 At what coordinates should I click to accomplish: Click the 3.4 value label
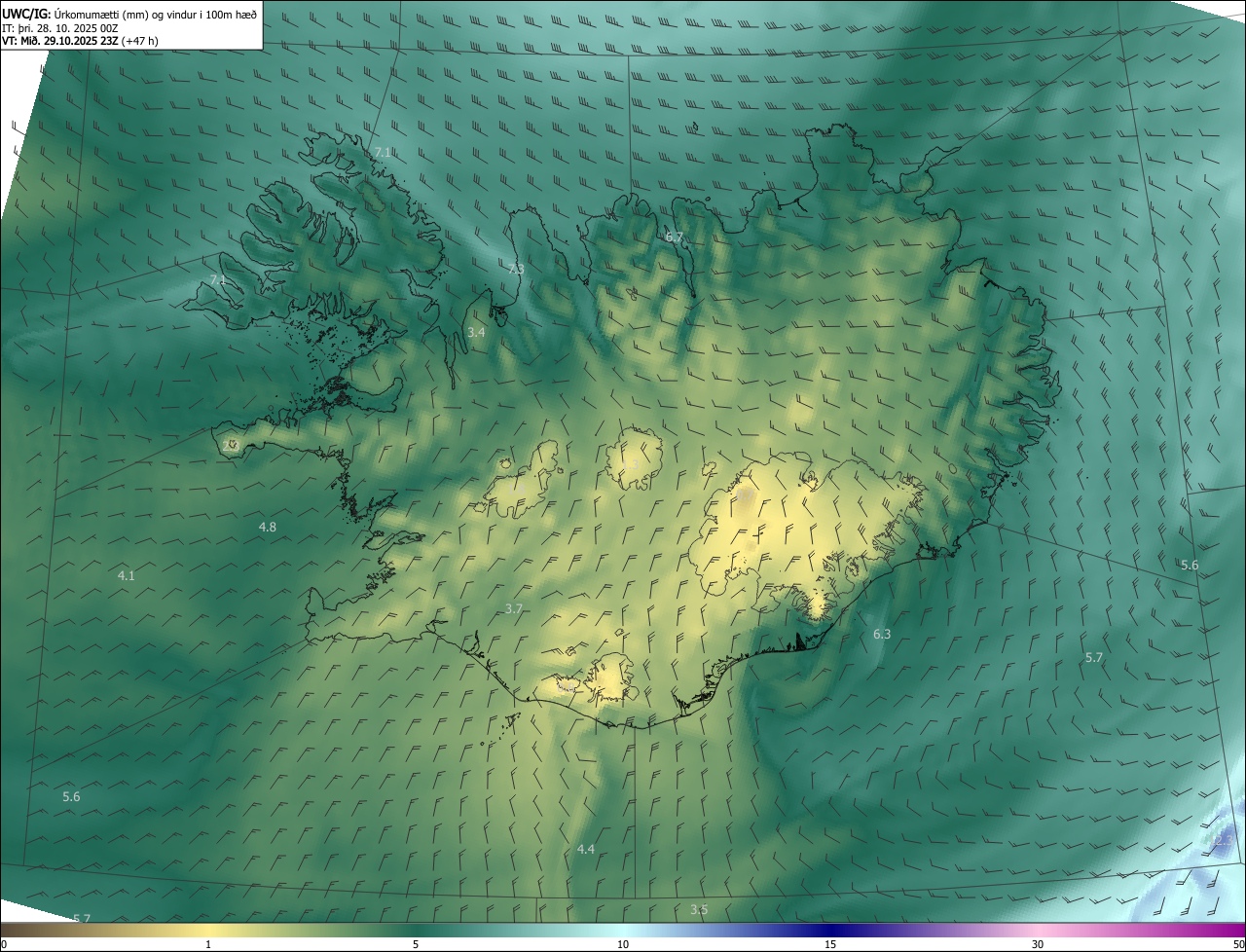coord(476,333)
